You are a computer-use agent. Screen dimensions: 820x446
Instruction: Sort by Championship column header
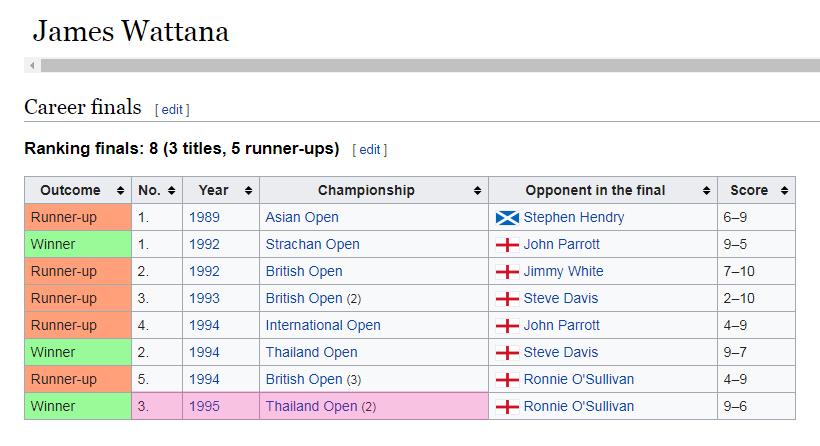point(477,190)
